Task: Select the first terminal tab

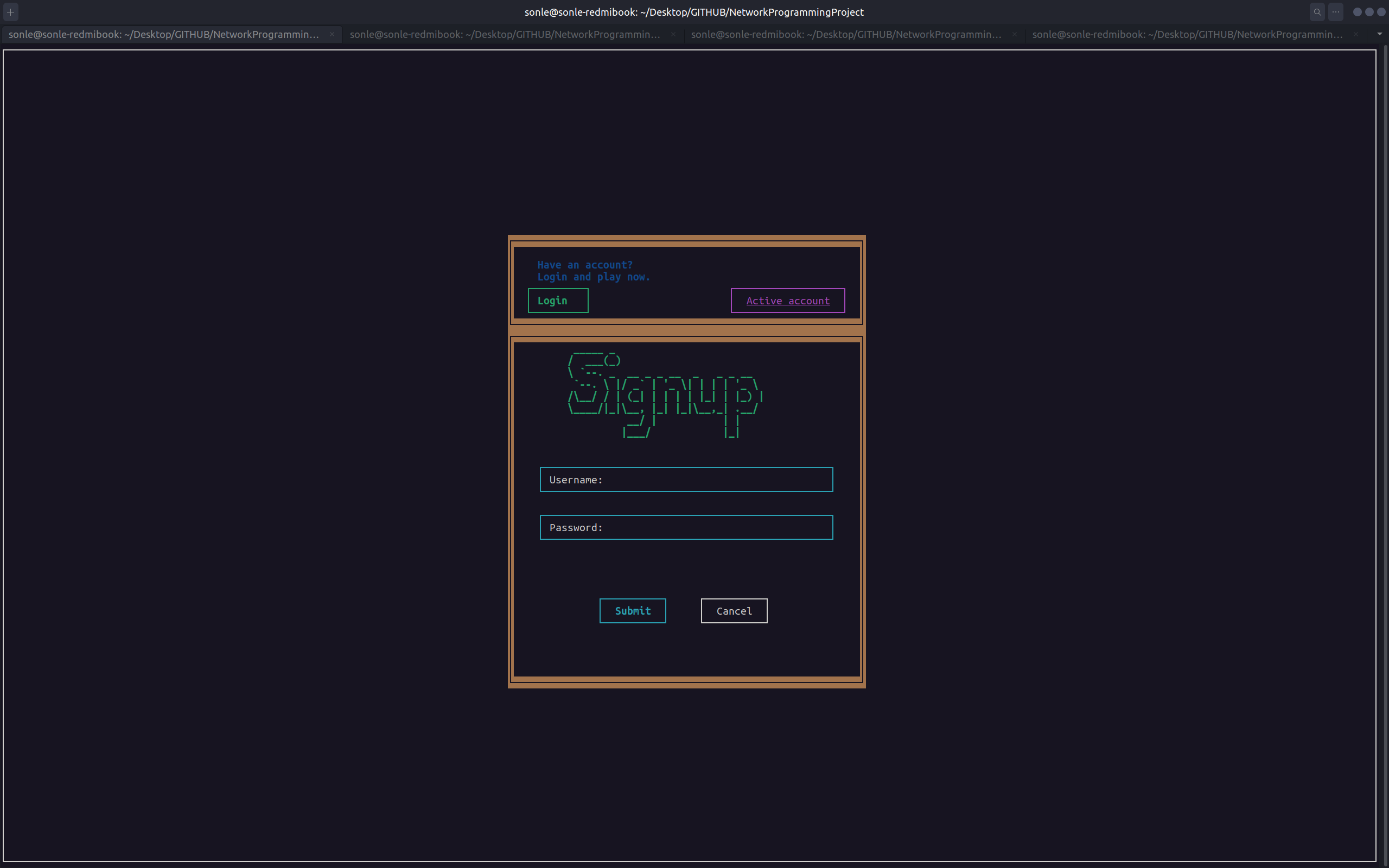Action: point(163,34)
